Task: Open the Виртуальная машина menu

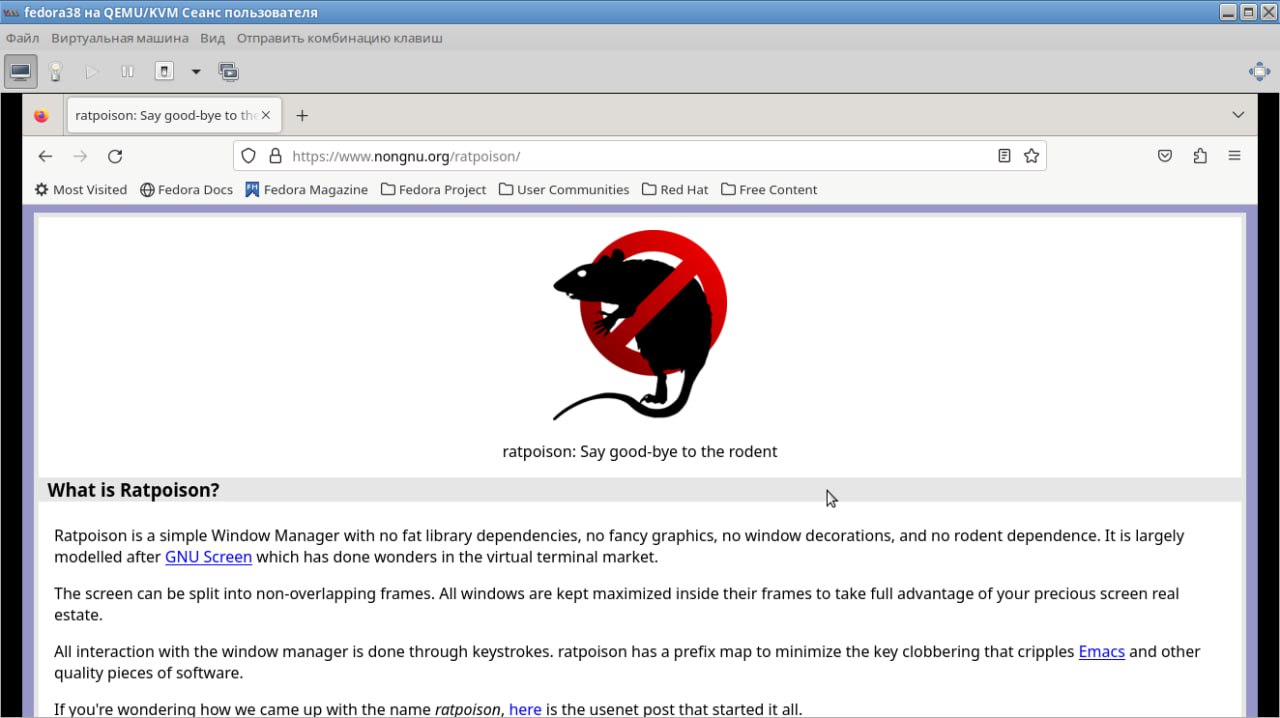Action: 120,38
